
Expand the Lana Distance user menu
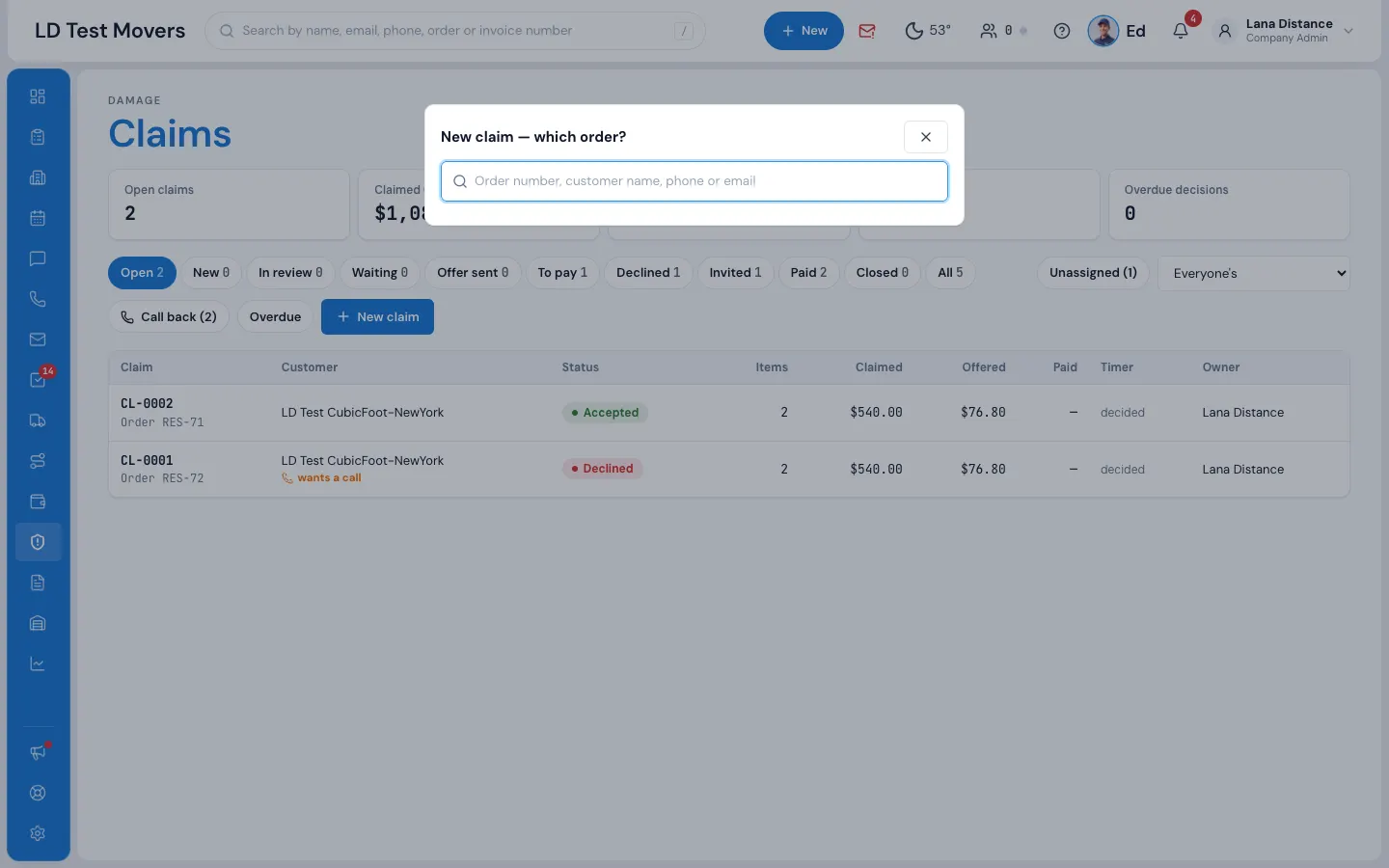tap(1285, 31)
